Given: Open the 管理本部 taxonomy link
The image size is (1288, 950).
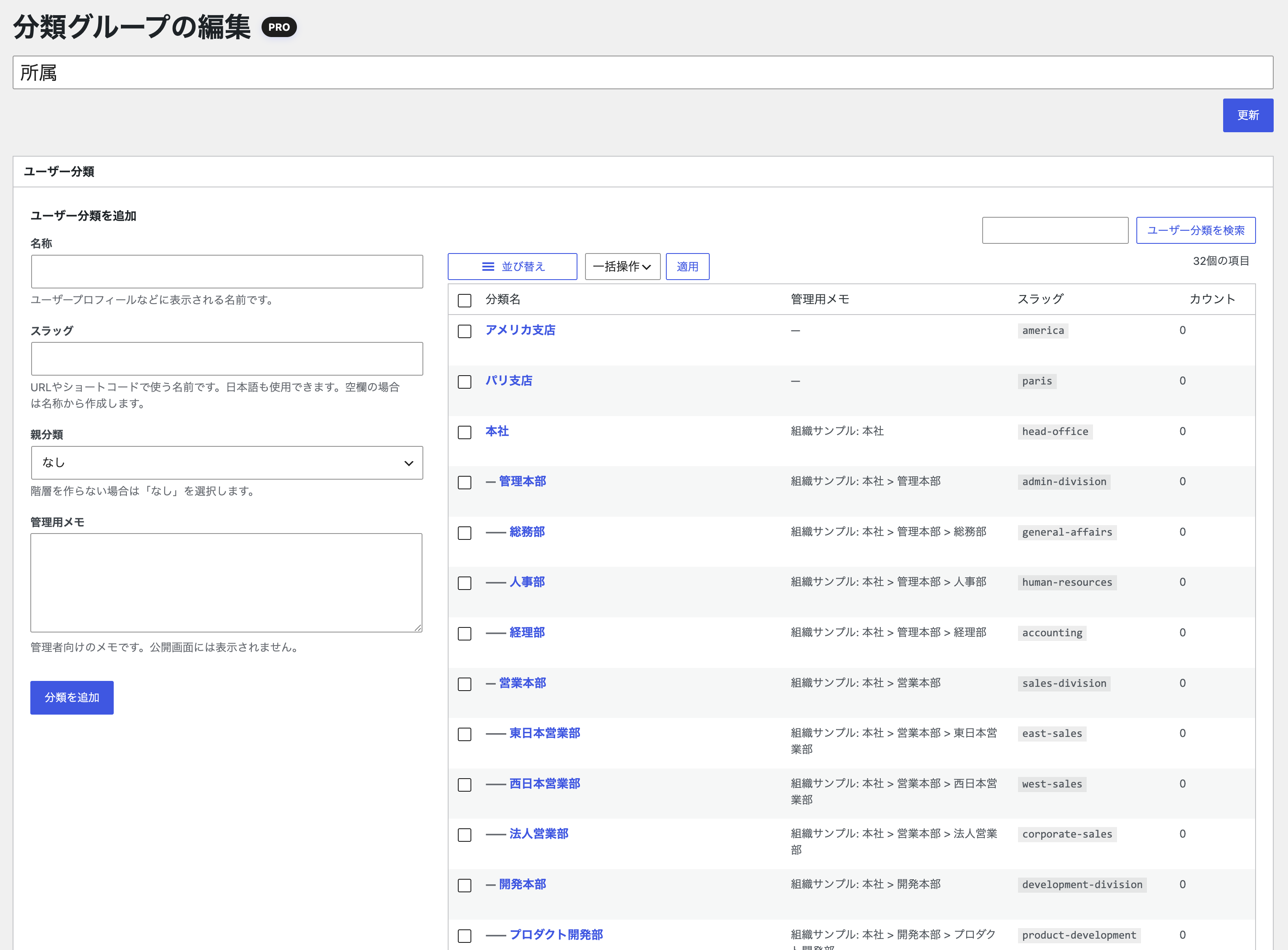Looking at the screenshot, I should tap(522, 481).
